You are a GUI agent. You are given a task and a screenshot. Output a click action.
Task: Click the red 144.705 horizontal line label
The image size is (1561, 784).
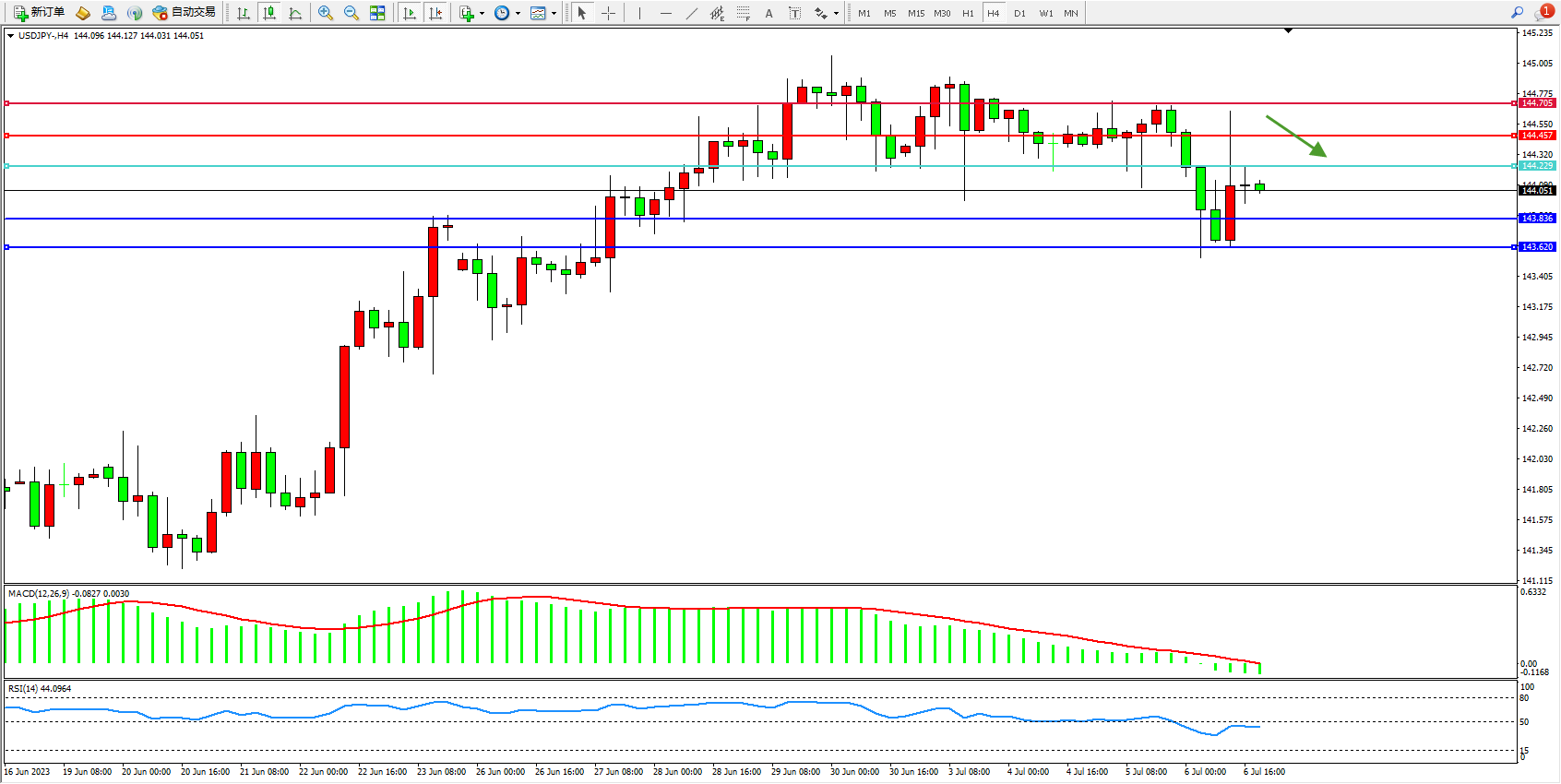coord(1537,103)
